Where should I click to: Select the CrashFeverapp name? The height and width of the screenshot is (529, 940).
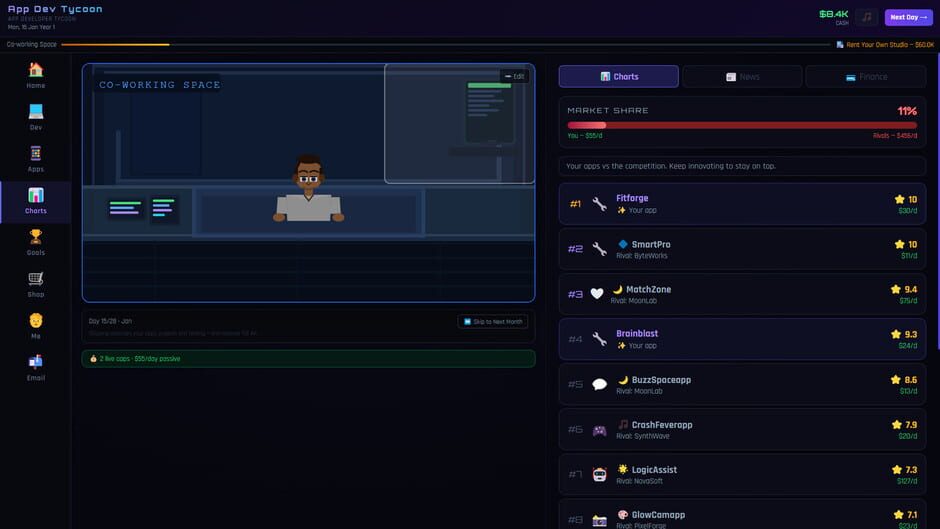click(662, 425)
